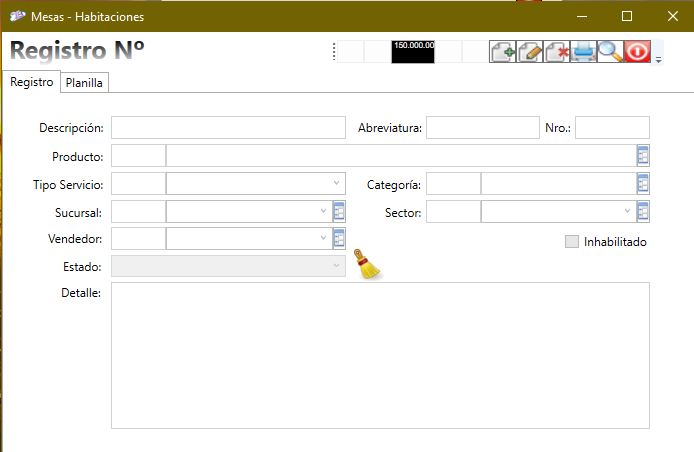Click the yellow broom clear icon
The height and width of the screenshot is (452, 694).
pyautogui.click(x=367, y=264)
